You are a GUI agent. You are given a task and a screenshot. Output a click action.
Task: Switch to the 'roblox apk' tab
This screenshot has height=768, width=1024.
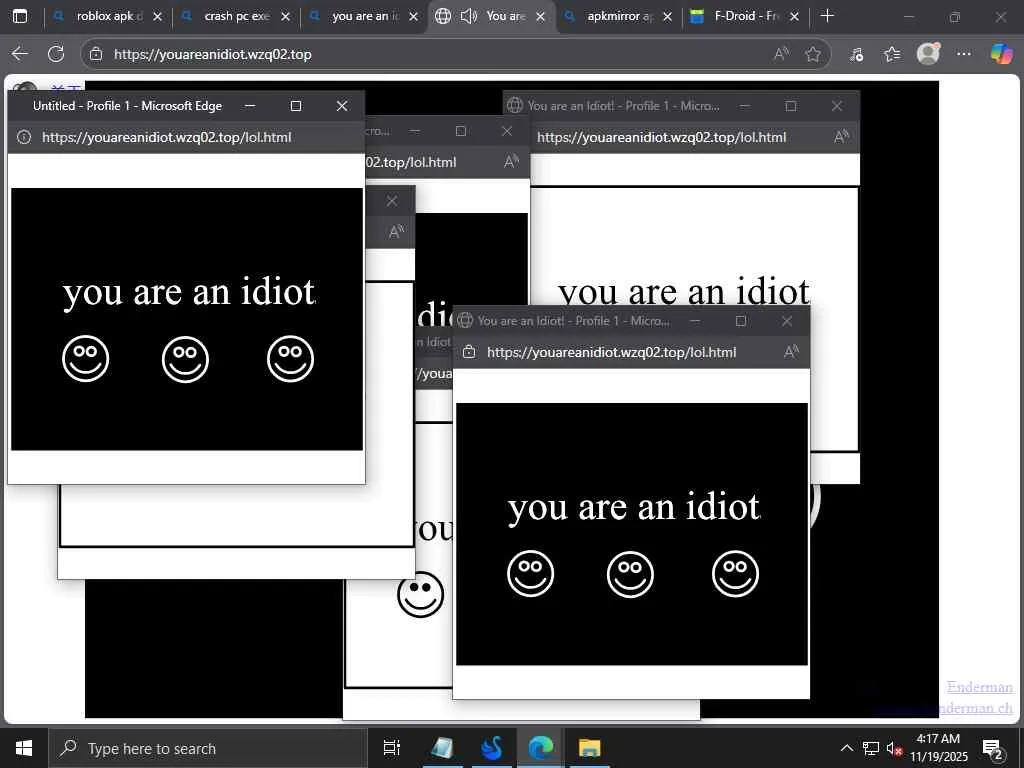tap(108, 16)
